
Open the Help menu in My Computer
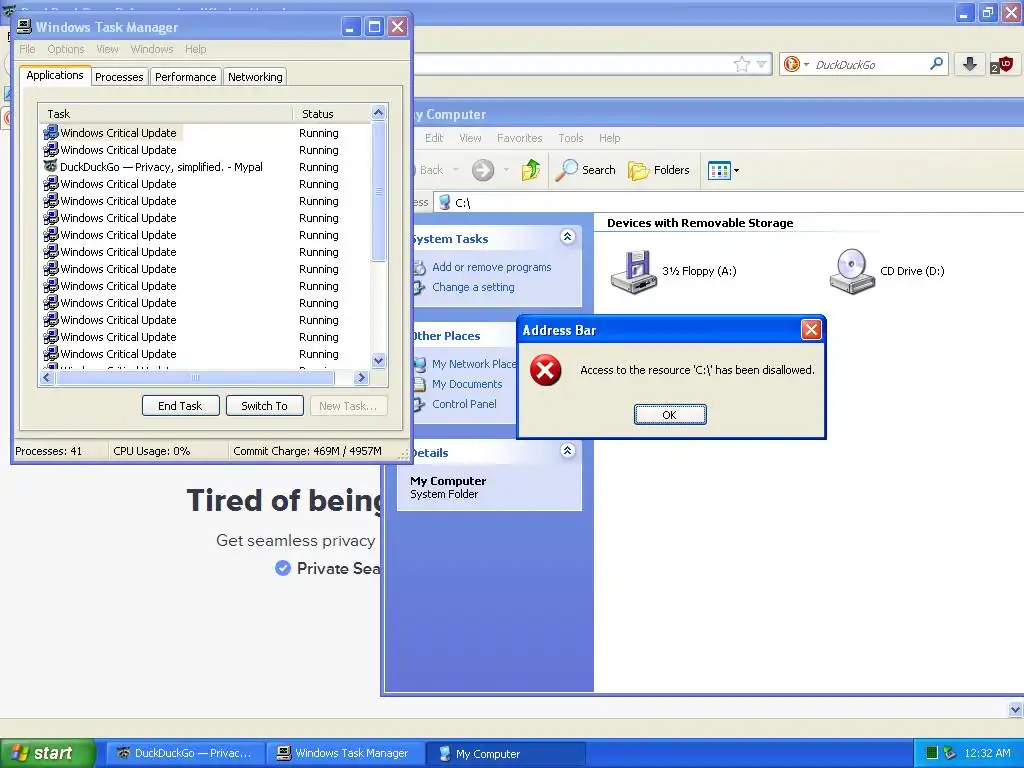pyautogui.click(x=609, y=138)
